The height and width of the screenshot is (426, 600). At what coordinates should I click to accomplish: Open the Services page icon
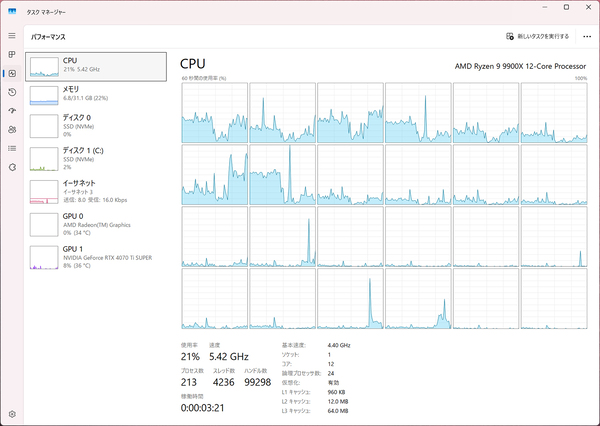tap(12, 167)
